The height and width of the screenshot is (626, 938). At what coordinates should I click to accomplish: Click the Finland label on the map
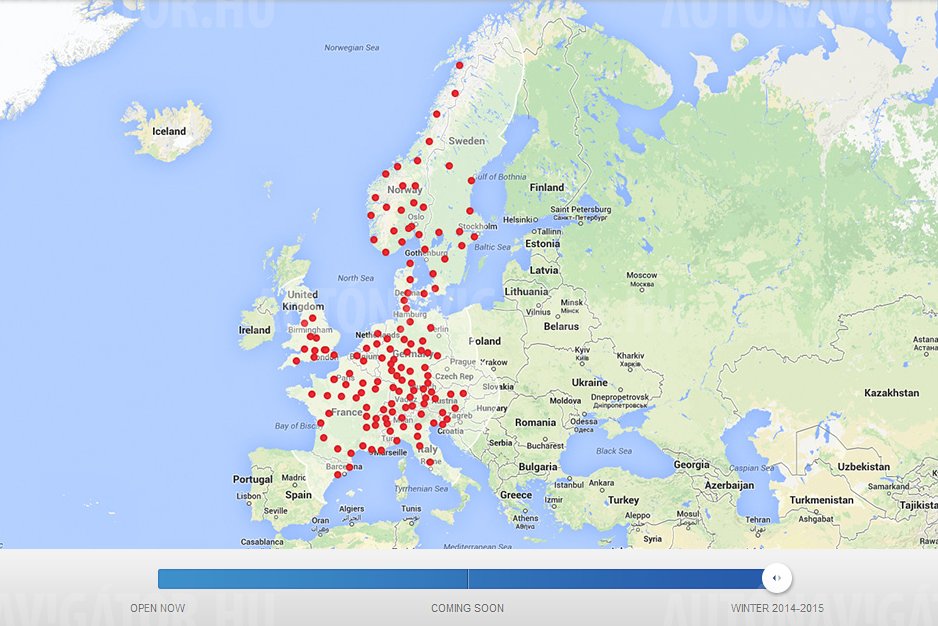(547, 187)
